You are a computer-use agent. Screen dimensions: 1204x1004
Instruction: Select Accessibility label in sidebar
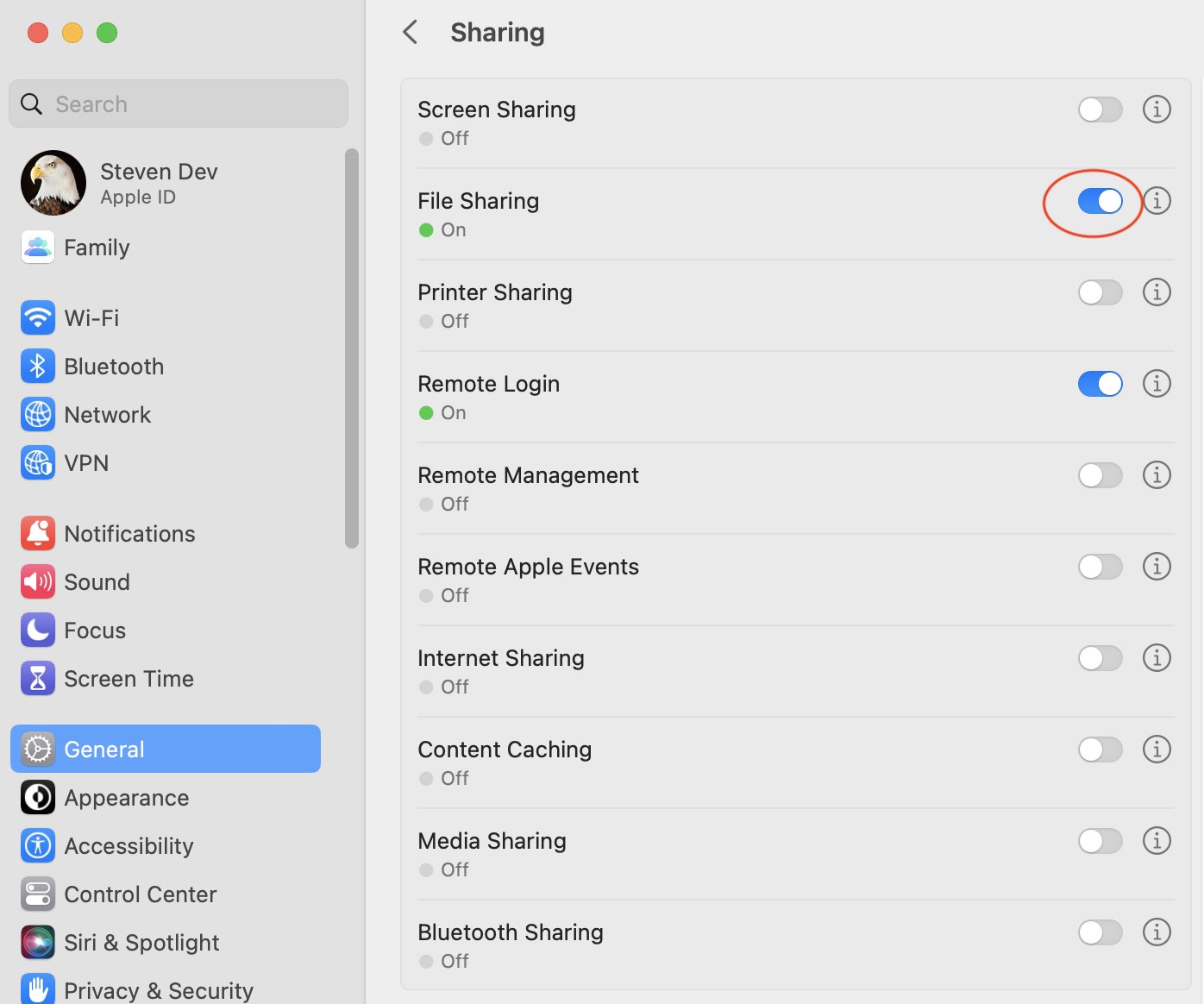tap(129, 846)
